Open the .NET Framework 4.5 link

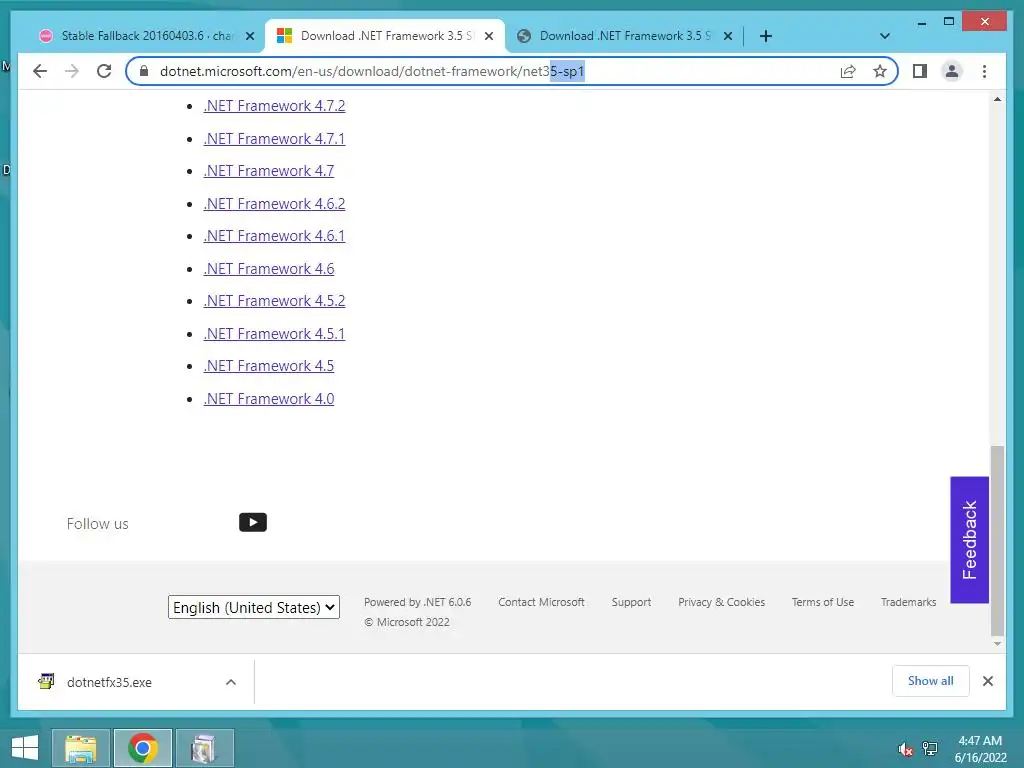pos(268,366)
